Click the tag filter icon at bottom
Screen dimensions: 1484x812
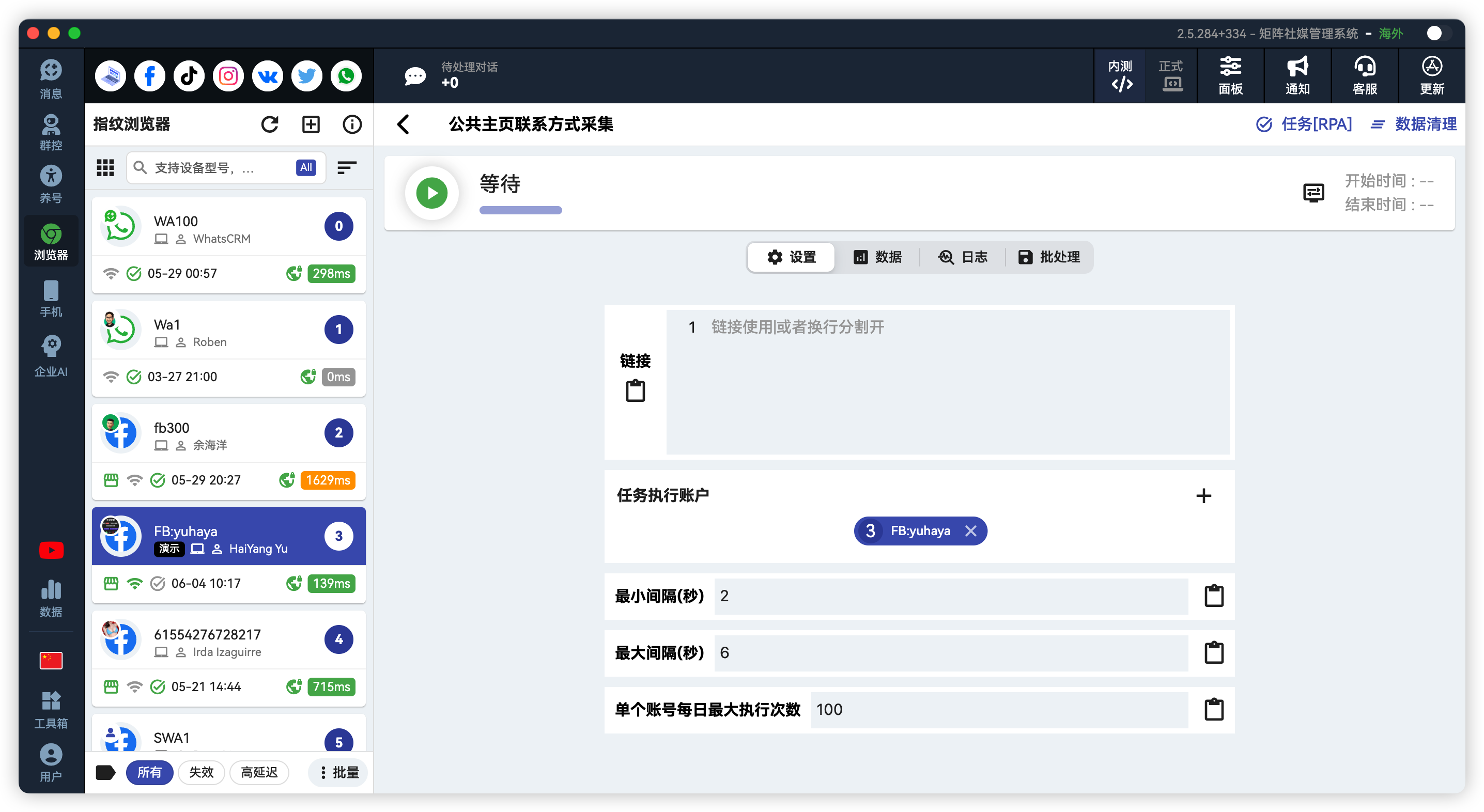coord(105,773)
